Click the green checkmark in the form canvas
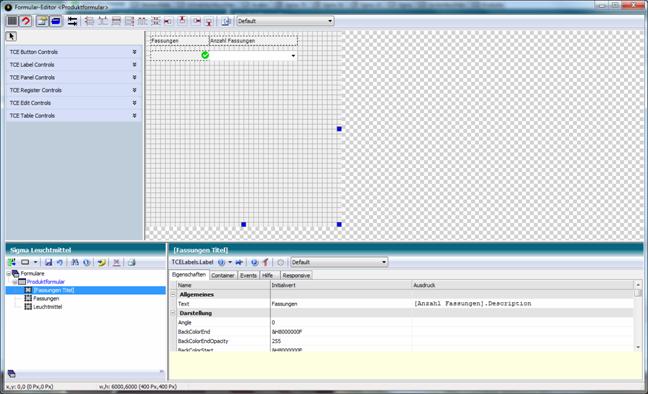 [x=205, y=55]
